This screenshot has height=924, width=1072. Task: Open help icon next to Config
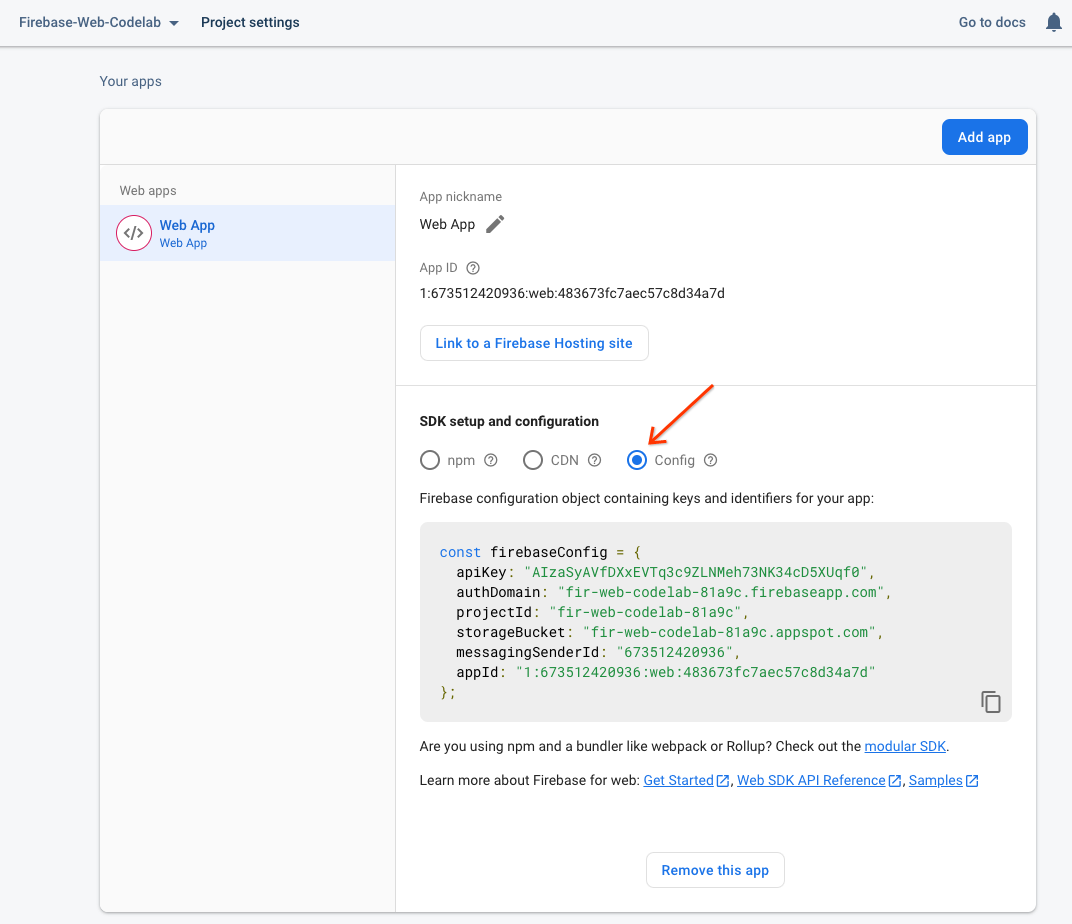[710, 460]
